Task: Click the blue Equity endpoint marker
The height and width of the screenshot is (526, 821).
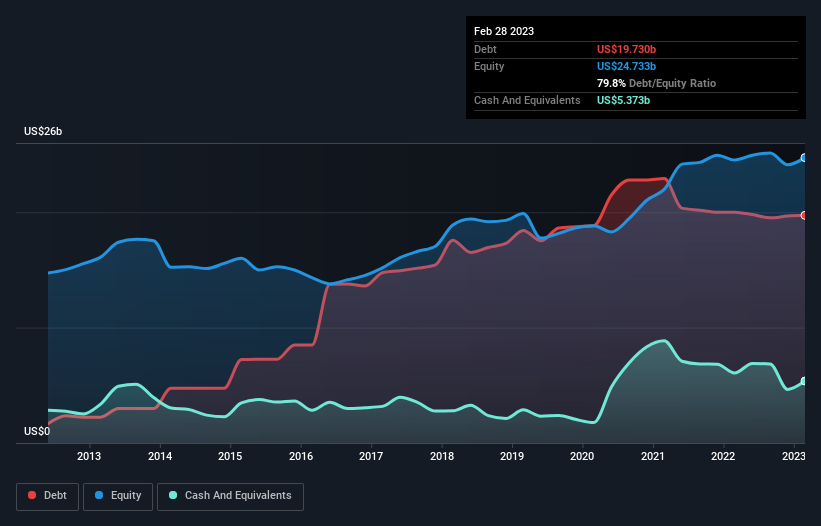Action: (x=804, y=158)
